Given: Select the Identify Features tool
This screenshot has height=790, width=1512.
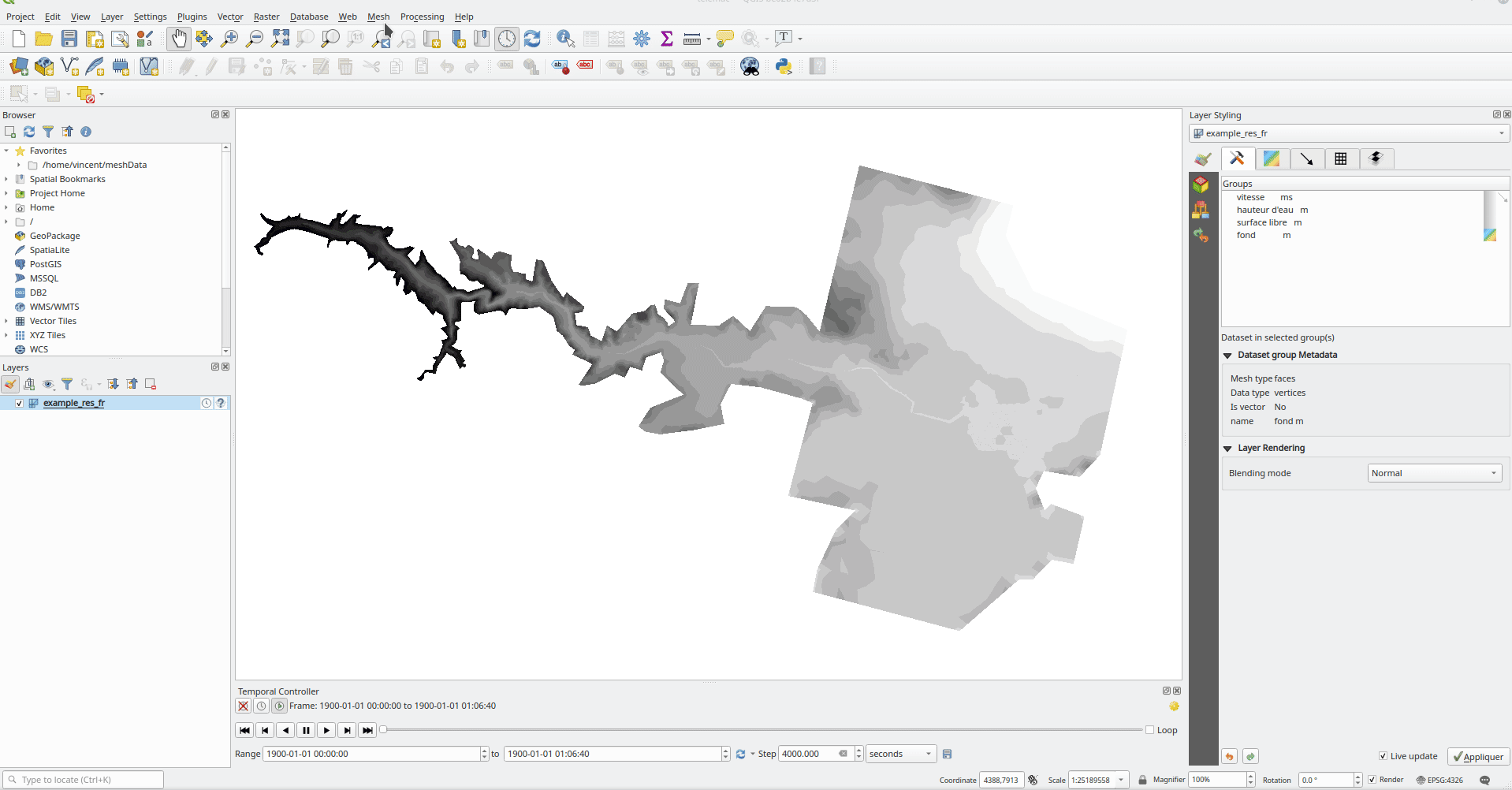Looking at the screenshot, I should tap(565, 39).
